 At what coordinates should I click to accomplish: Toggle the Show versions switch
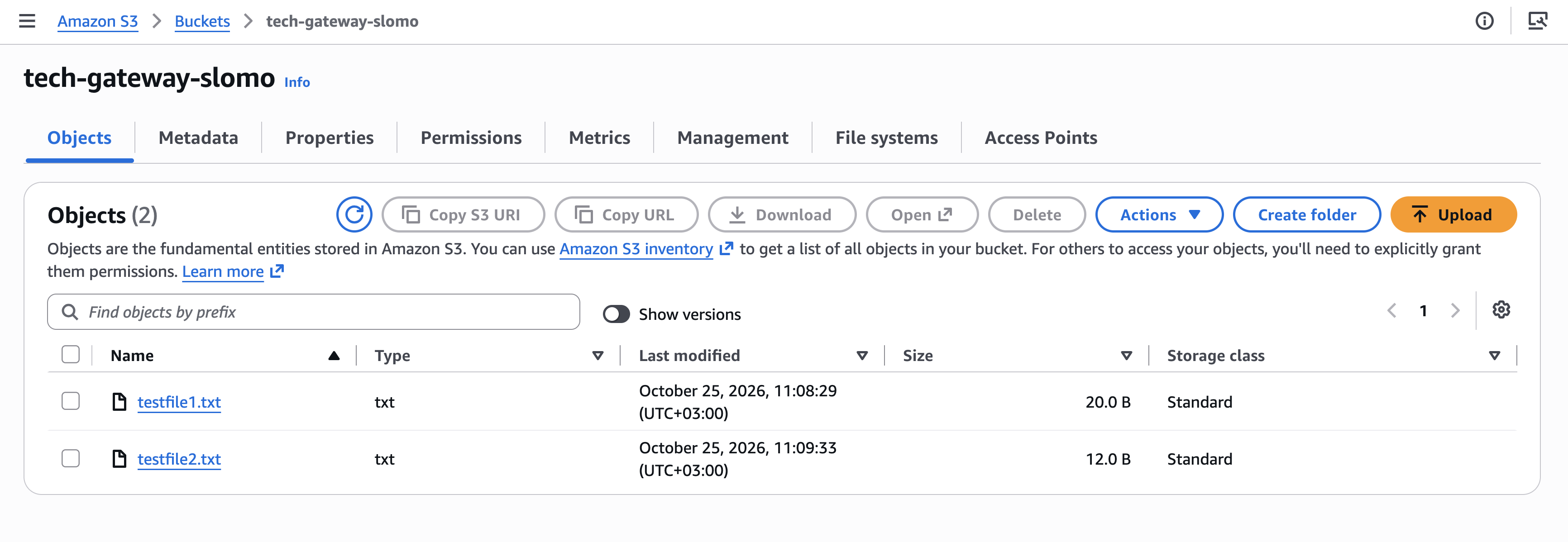616,314
